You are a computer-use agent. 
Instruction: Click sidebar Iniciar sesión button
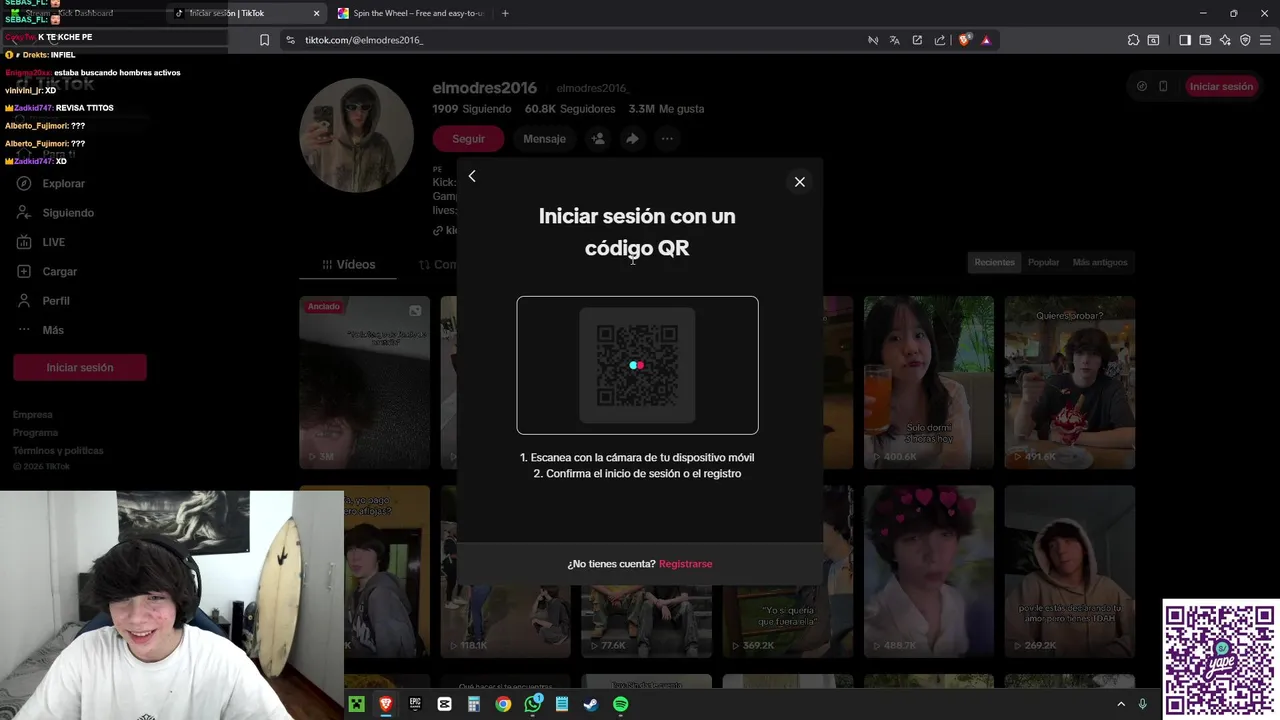[80, 367]
